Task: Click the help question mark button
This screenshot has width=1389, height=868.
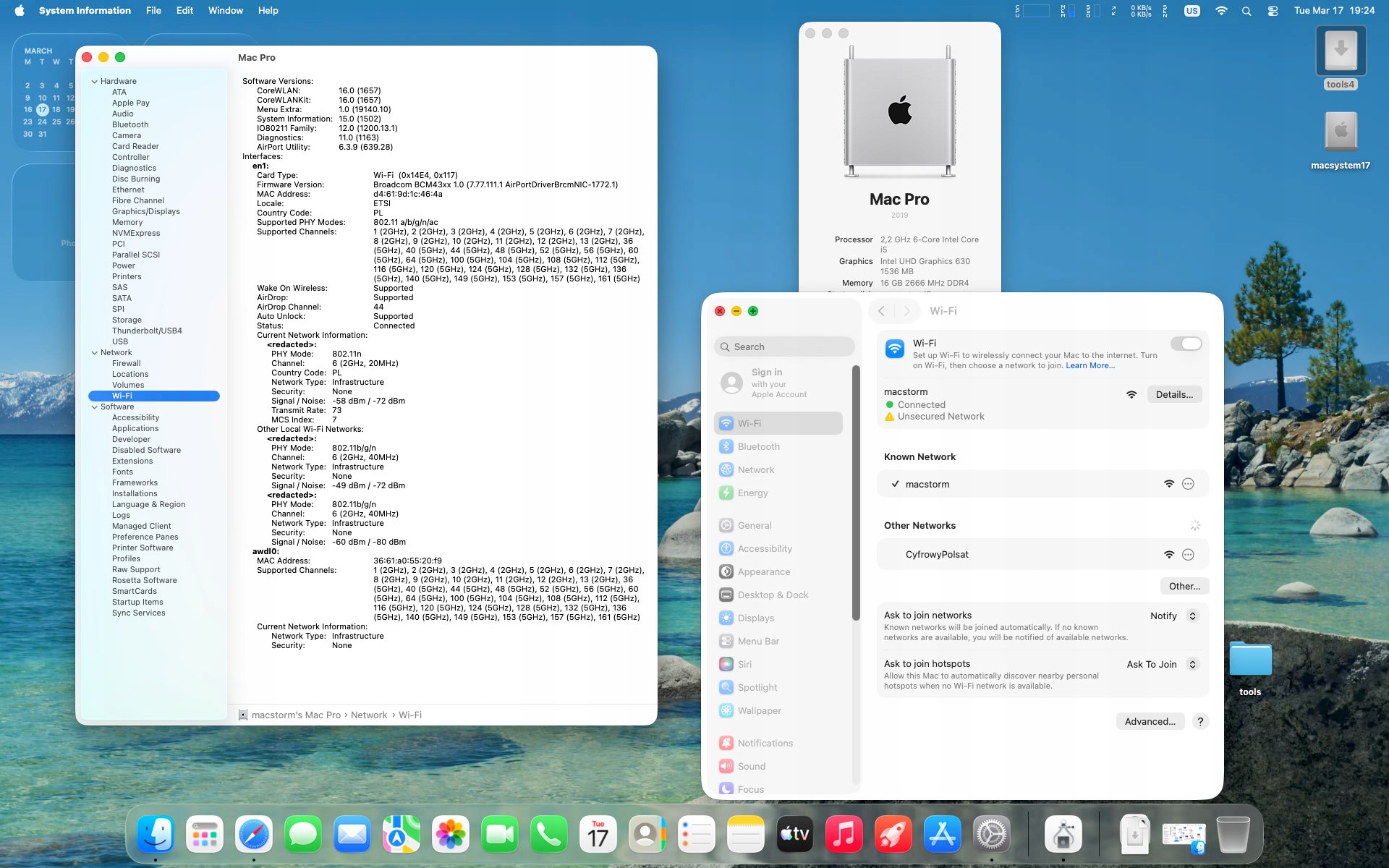Action: pyautogui.click(x=1200, y=721)
